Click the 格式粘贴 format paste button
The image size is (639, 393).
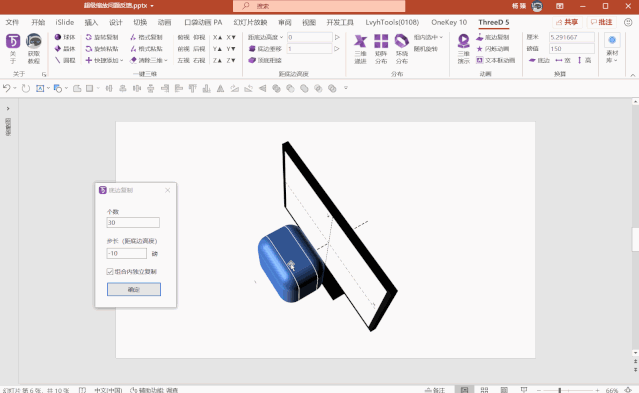click(146, 49)
